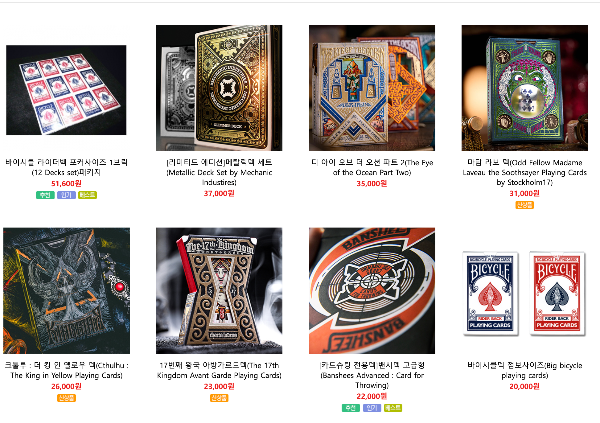This screenshot has width=600, height=423.
Task: Open Cthulhu King in Yellow deck image
Action: click(66, 291)
